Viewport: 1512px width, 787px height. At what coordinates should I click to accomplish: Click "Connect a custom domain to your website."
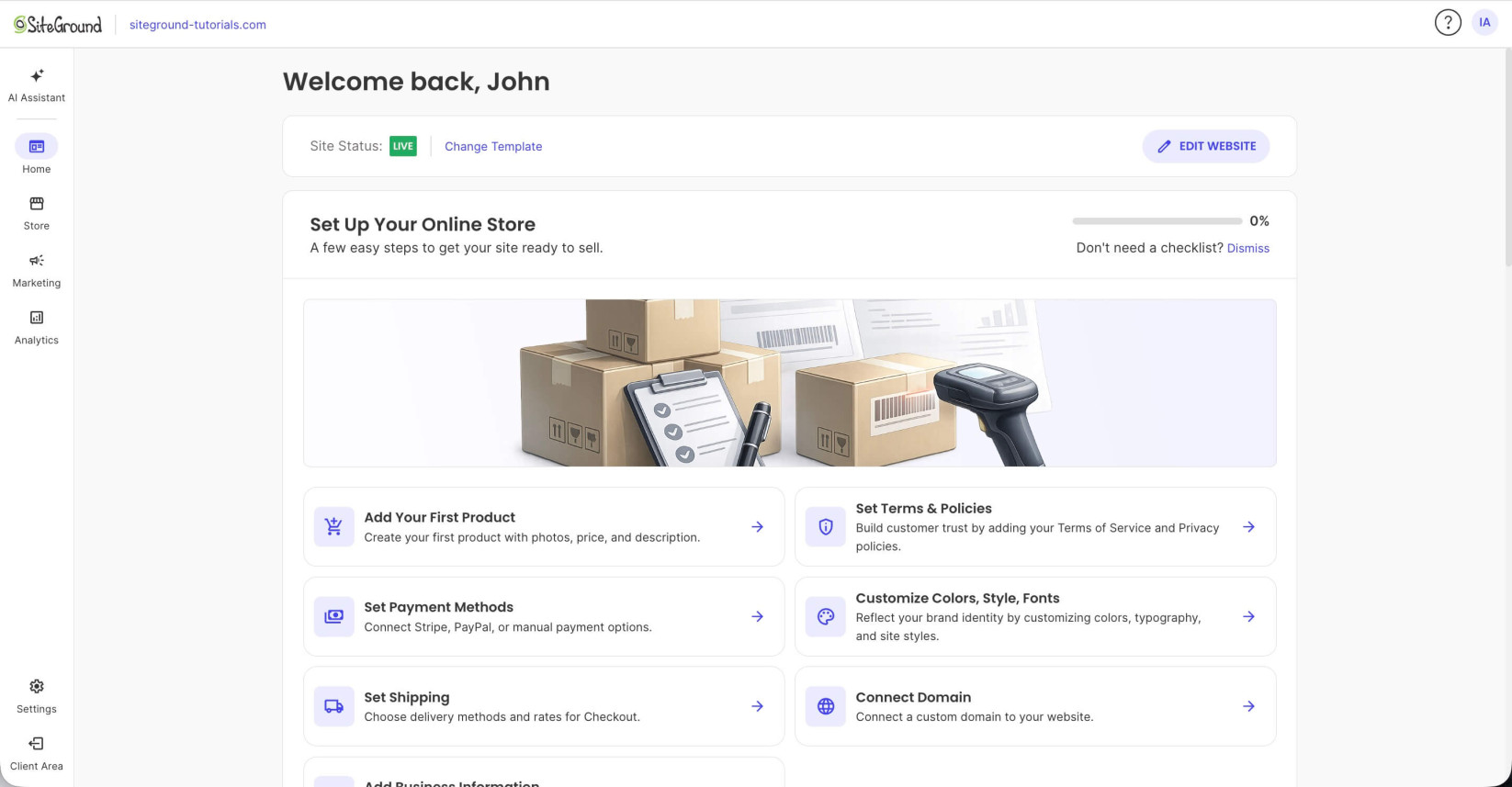(x=975, y=717)
